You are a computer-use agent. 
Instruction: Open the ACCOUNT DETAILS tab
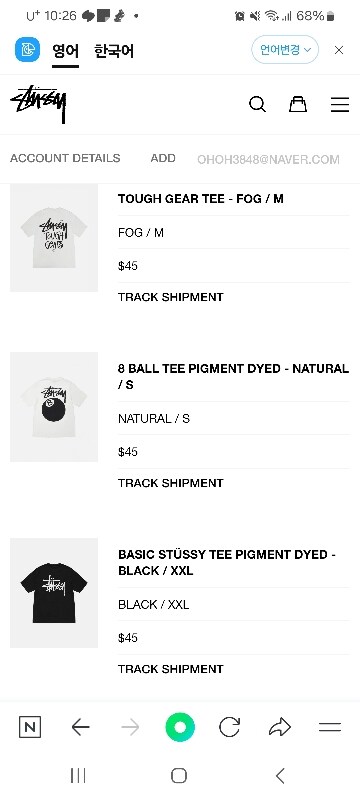point(65,158)
